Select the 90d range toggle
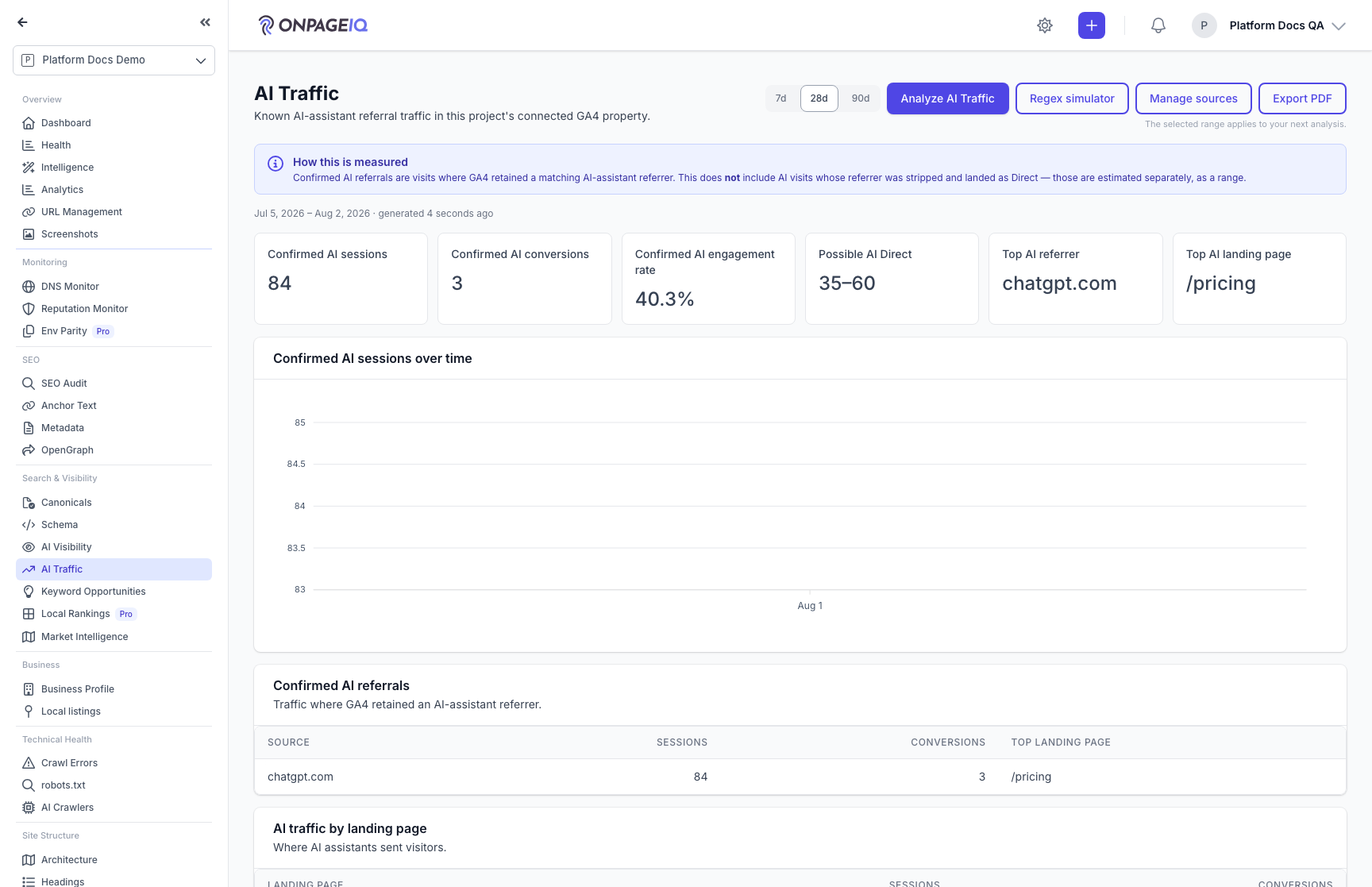Screen dimensions: 1372x887 point(861,98)
